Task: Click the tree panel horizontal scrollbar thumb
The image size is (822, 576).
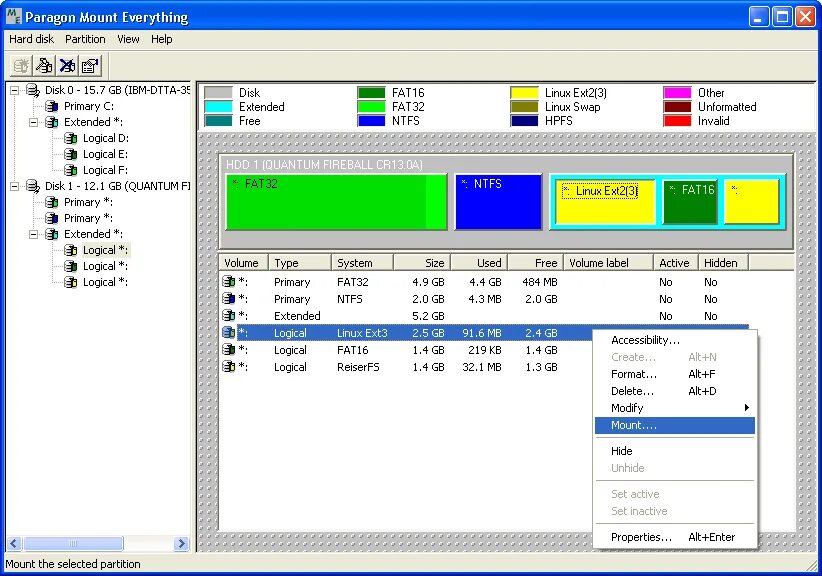Action: (x=73, y=544)
